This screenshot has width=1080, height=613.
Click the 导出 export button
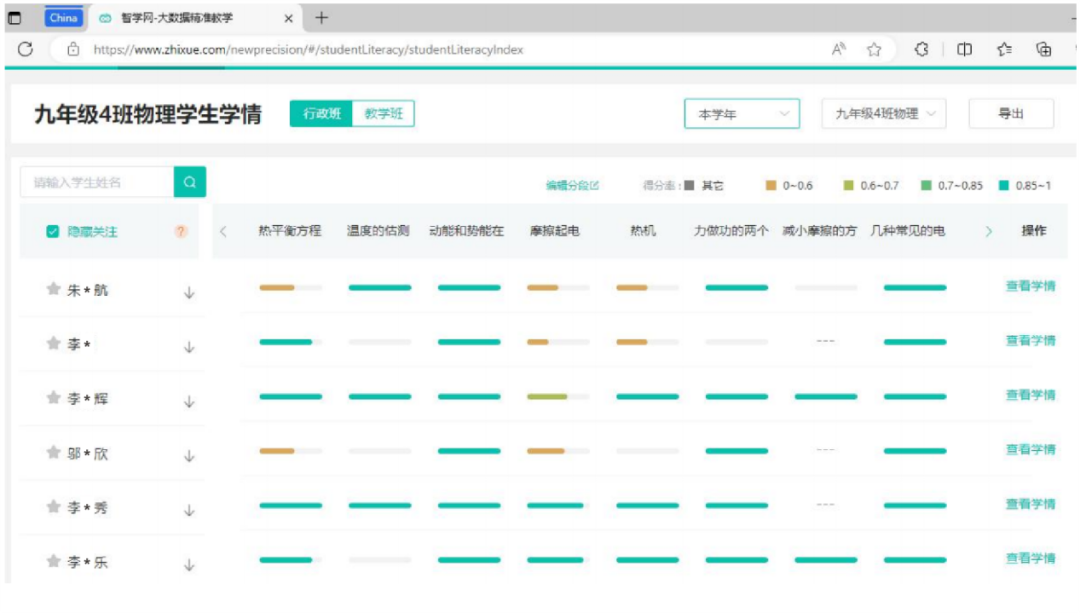tap(1008, 114)
